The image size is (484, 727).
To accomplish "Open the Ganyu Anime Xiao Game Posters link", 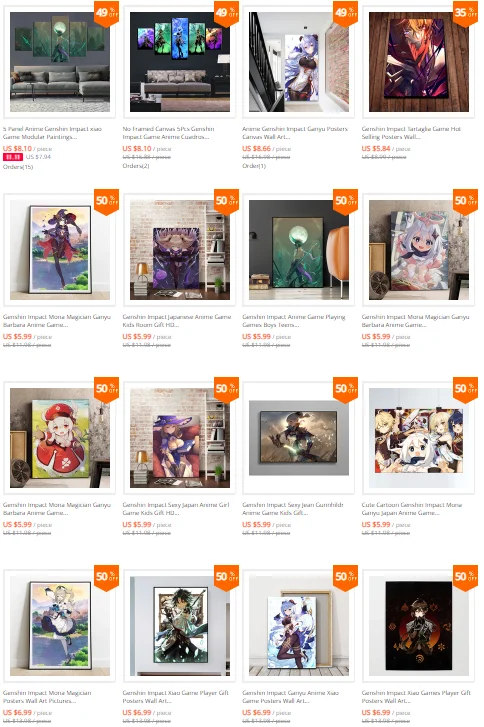I will pos(290,697).
